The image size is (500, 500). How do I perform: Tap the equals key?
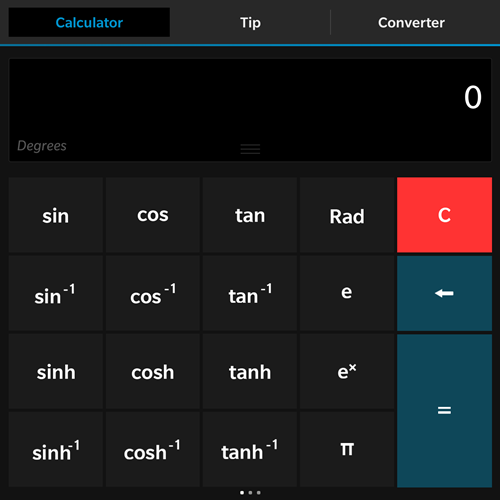444,411
